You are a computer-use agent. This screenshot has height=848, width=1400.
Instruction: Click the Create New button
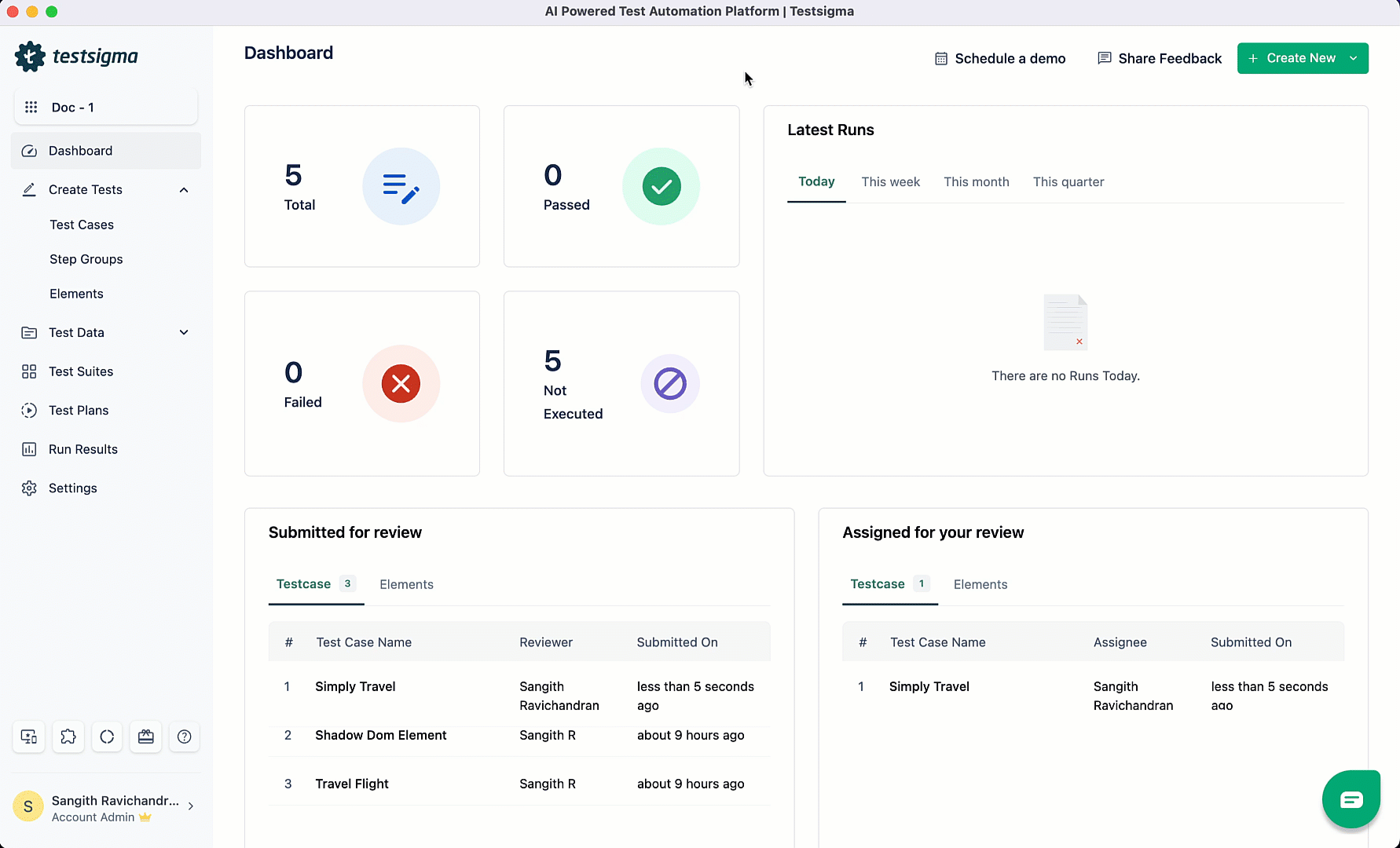click(1303, 58)
